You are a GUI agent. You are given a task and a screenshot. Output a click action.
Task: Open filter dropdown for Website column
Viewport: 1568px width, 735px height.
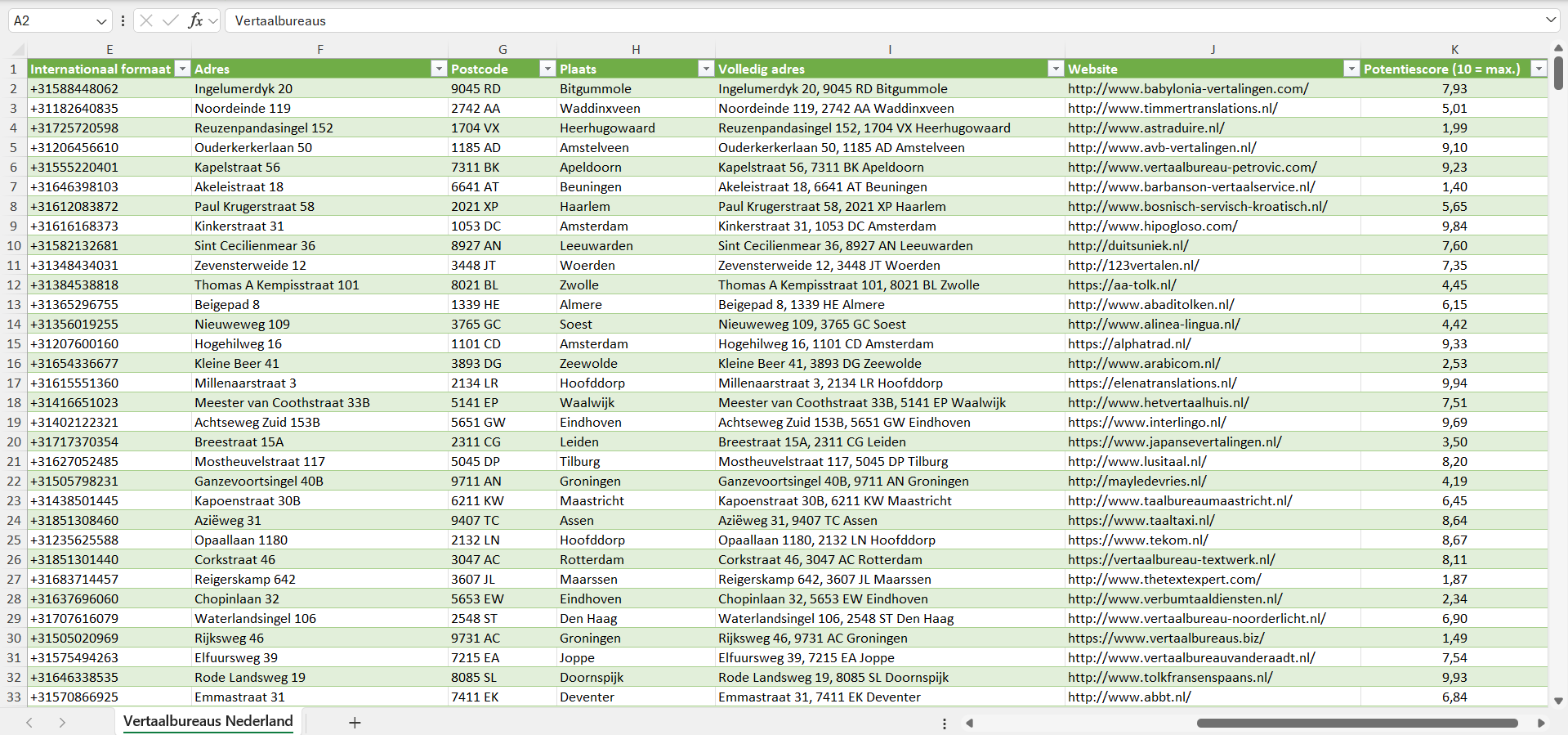(1351, 69)
